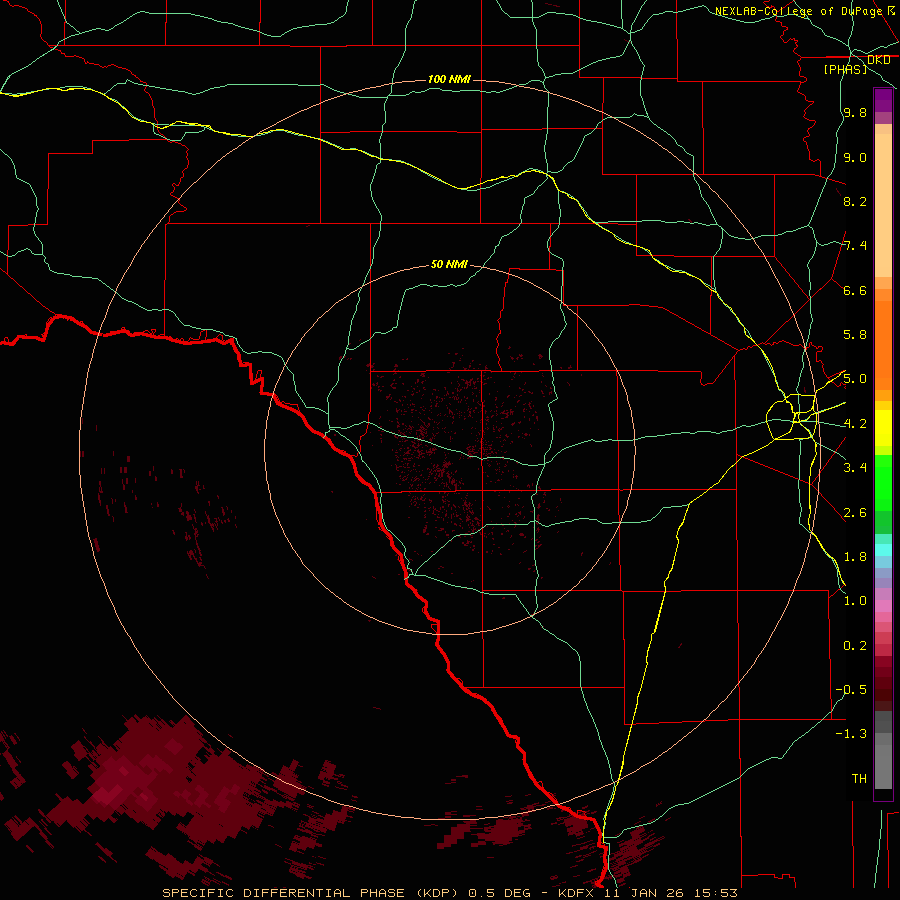This screenshot has height=900, width=900.
Task: Click the yellow highway loop around the city
Action: pyautogui.click(x=791, y=417)
